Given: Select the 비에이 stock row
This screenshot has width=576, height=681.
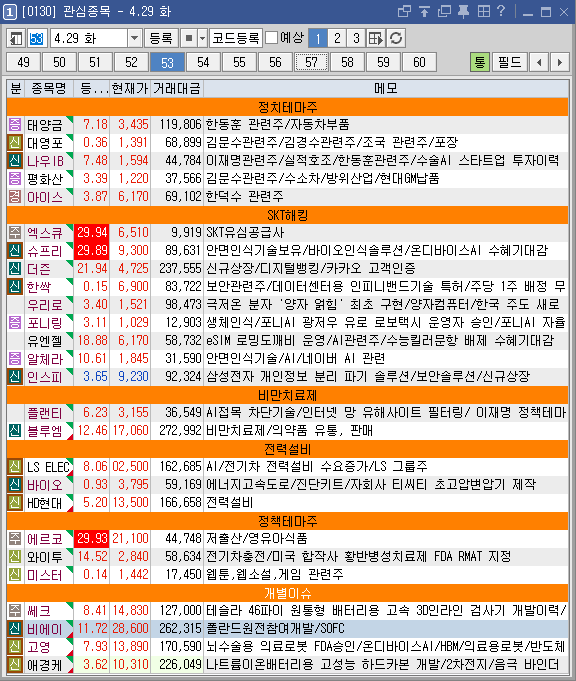Looking at the screenshot, I should [287, 628].
